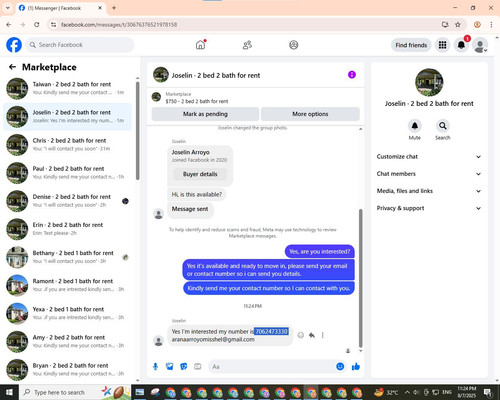500x400 pixels.
Task: Attach a photo file to the message
Action: click(x=170, y=367)
